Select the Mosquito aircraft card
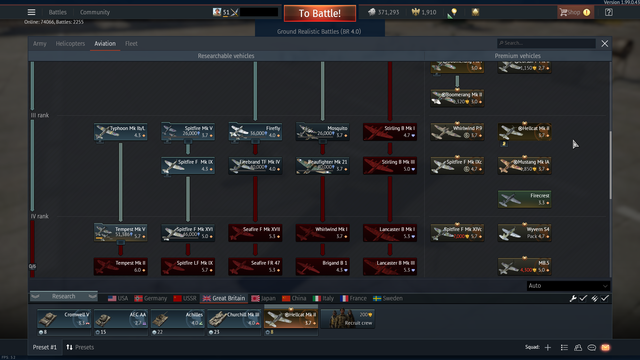This screenshot has height=360, width=640. click(x=322, y=132)
